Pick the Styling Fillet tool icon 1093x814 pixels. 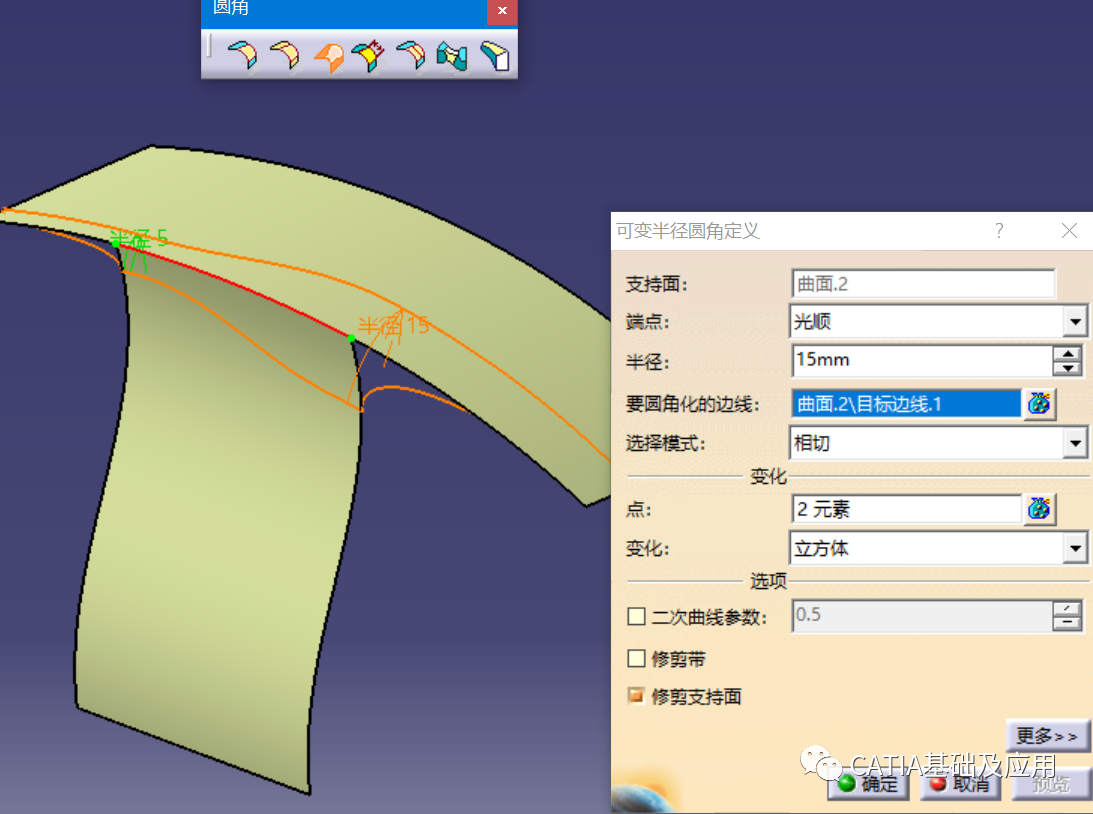click(411, 55)
